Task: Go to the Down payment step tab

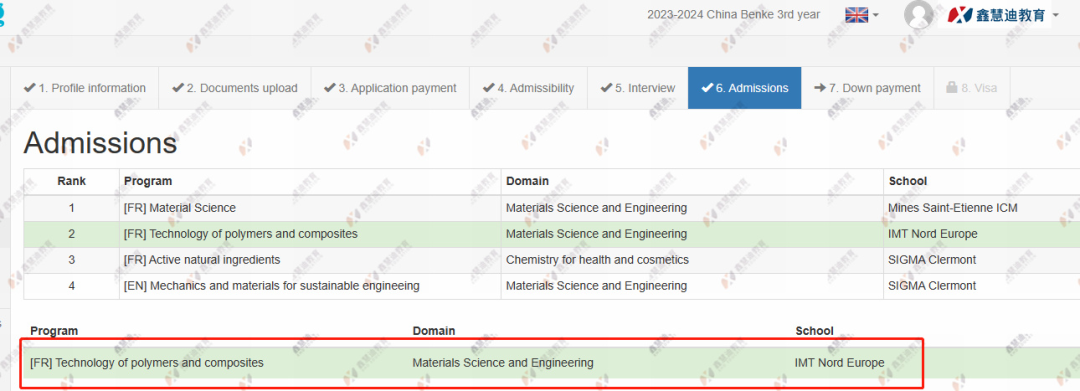Action: 867,88
